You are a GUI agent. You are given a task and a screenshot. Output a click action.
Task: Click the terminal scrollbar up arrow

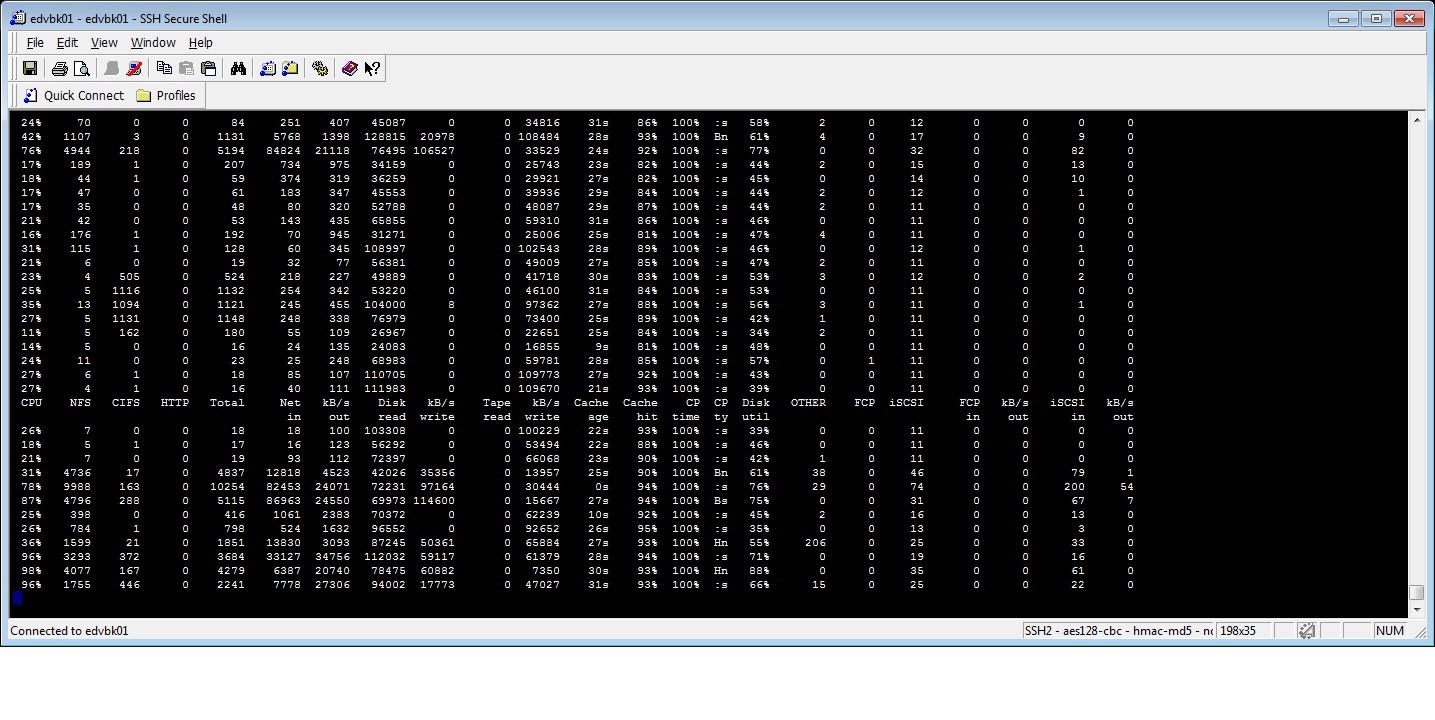click(1416, 120)
